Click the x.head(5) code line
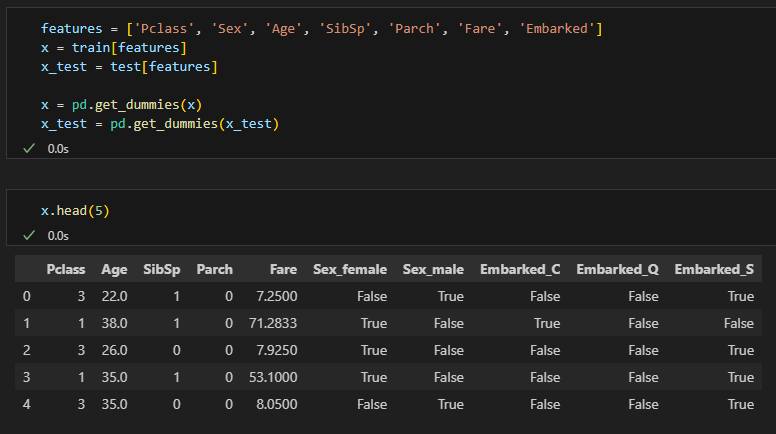This screenshot has width=776, height=434. coord(75,211)
